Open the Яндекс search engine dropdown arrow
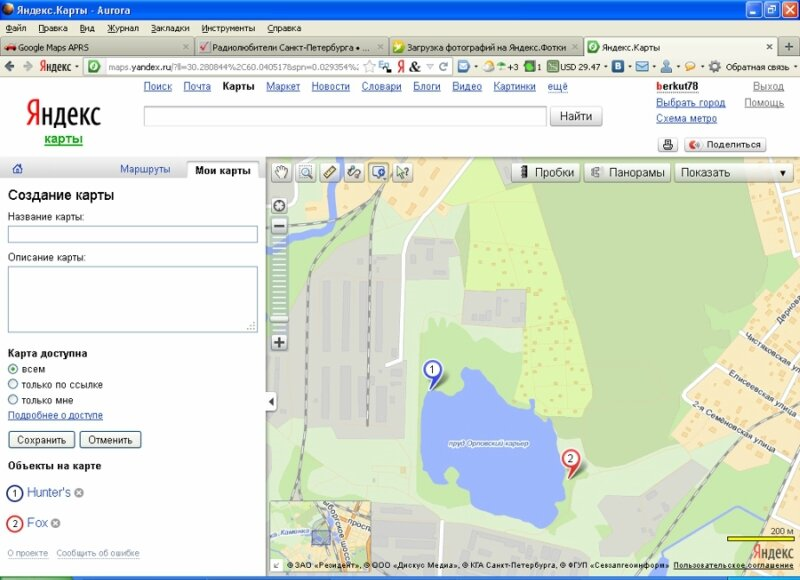This screenshot has width=800, height=580. coord(77,67)
